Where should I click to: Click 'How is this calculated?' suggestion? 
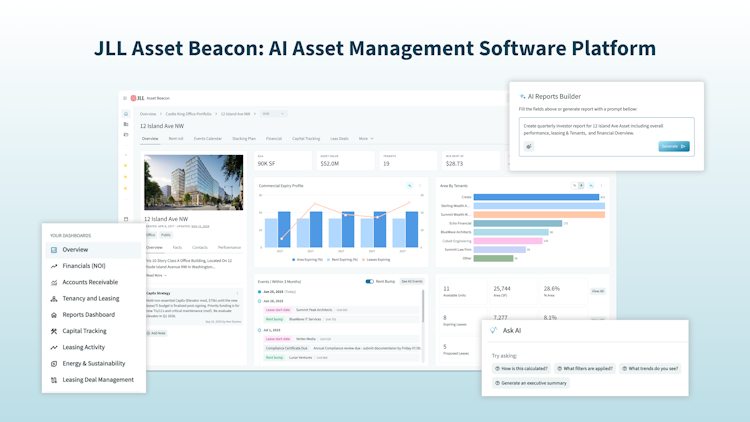coord(521,368)
